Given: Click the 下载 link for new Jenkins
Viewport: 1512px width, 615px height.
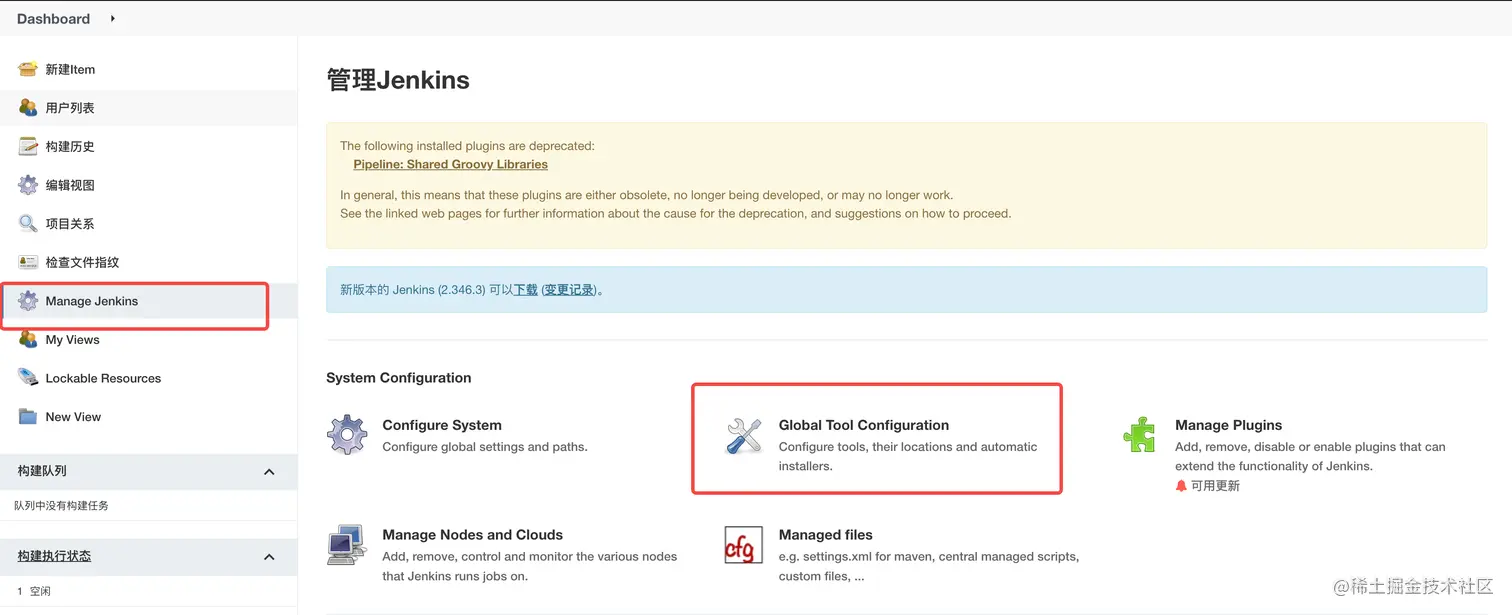Looking at the screenshot, I should point(526,290).
